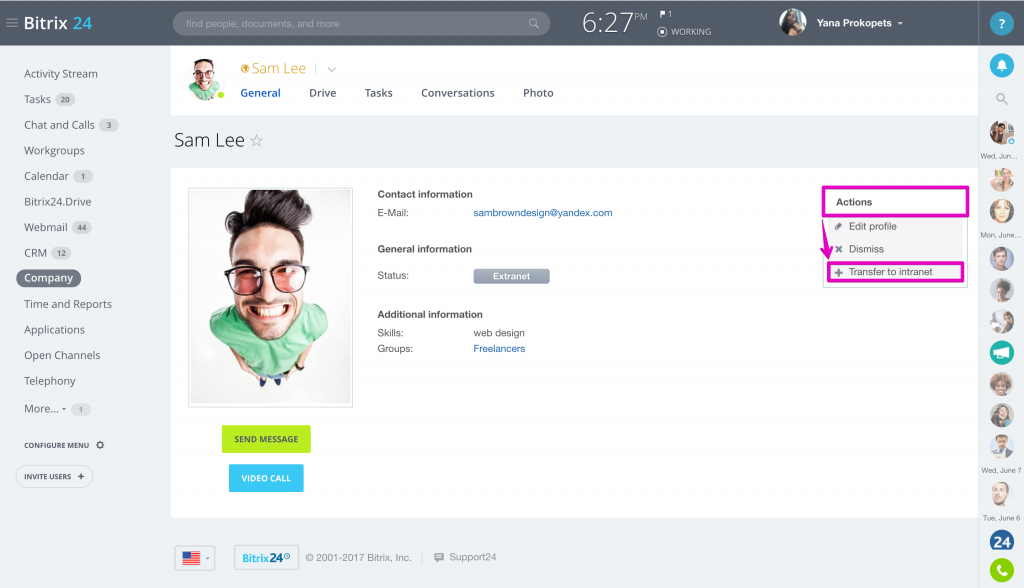This screenshot has width=1024, height=588.
Task: Open Bitrix24.Drive in the sidebar
Action: 57,202
